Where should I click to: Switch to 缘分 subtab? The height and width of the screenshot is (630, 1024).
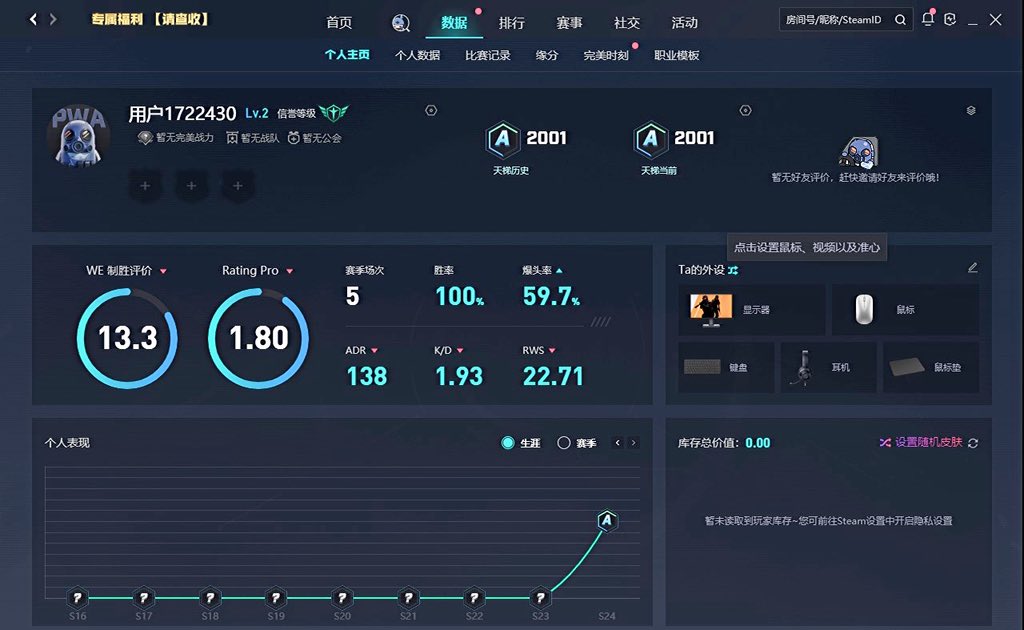[547, 55]
